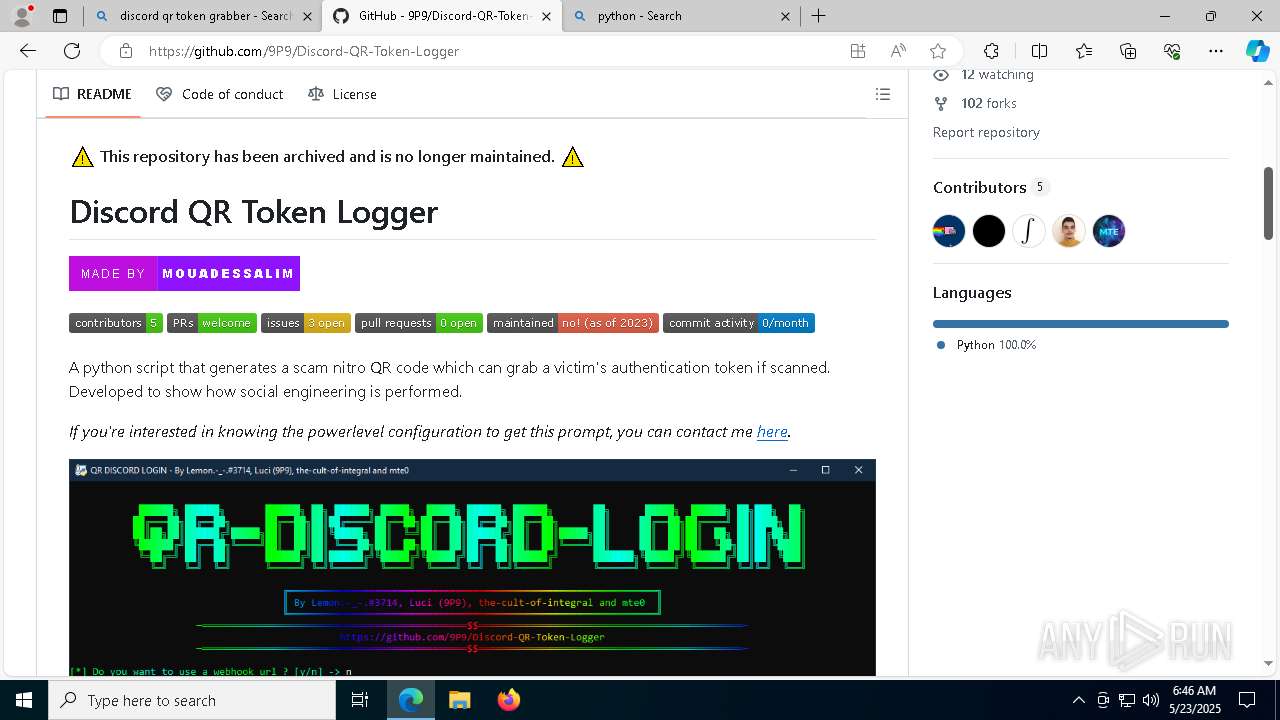Screen dimensions: 1280x720
Task: Click the blue Python language bar
Action: 1081,324
